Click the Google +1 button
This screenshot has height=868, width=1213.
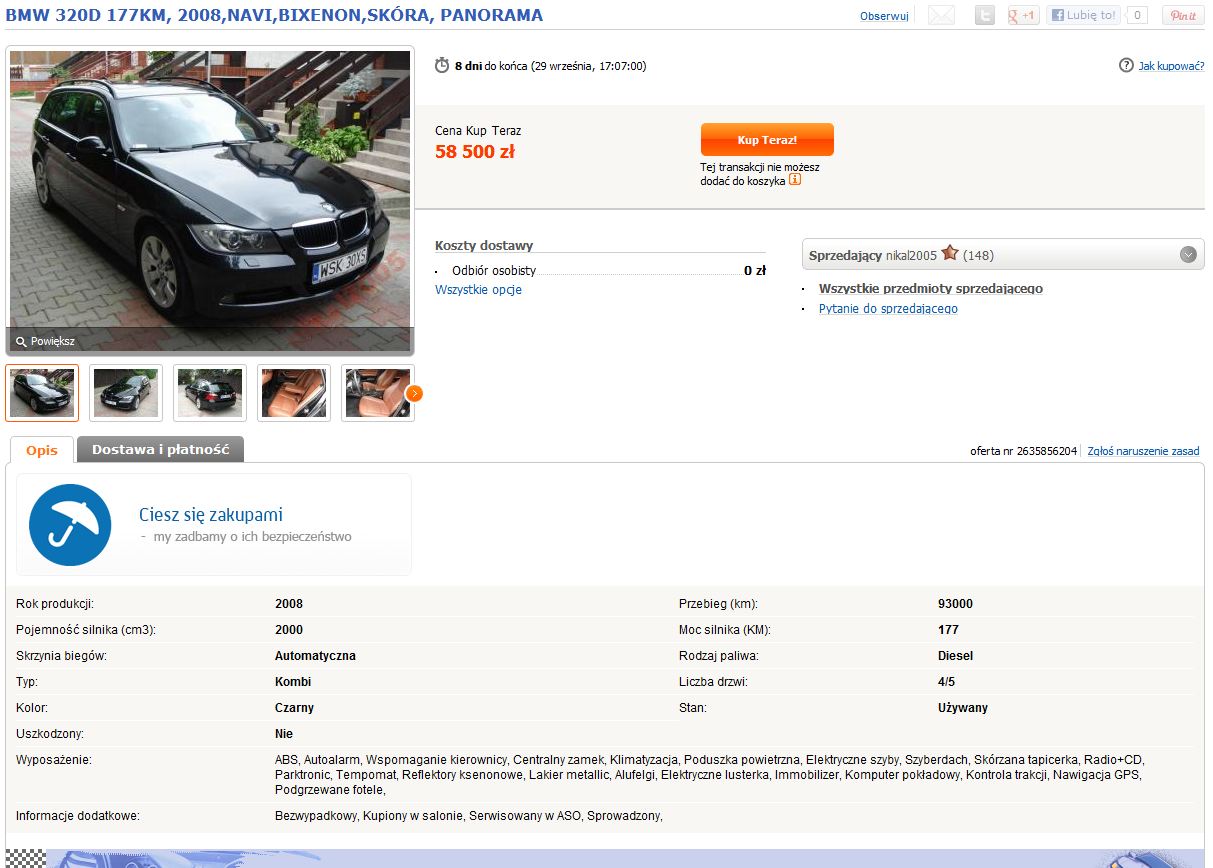(x=1023, y=15)
